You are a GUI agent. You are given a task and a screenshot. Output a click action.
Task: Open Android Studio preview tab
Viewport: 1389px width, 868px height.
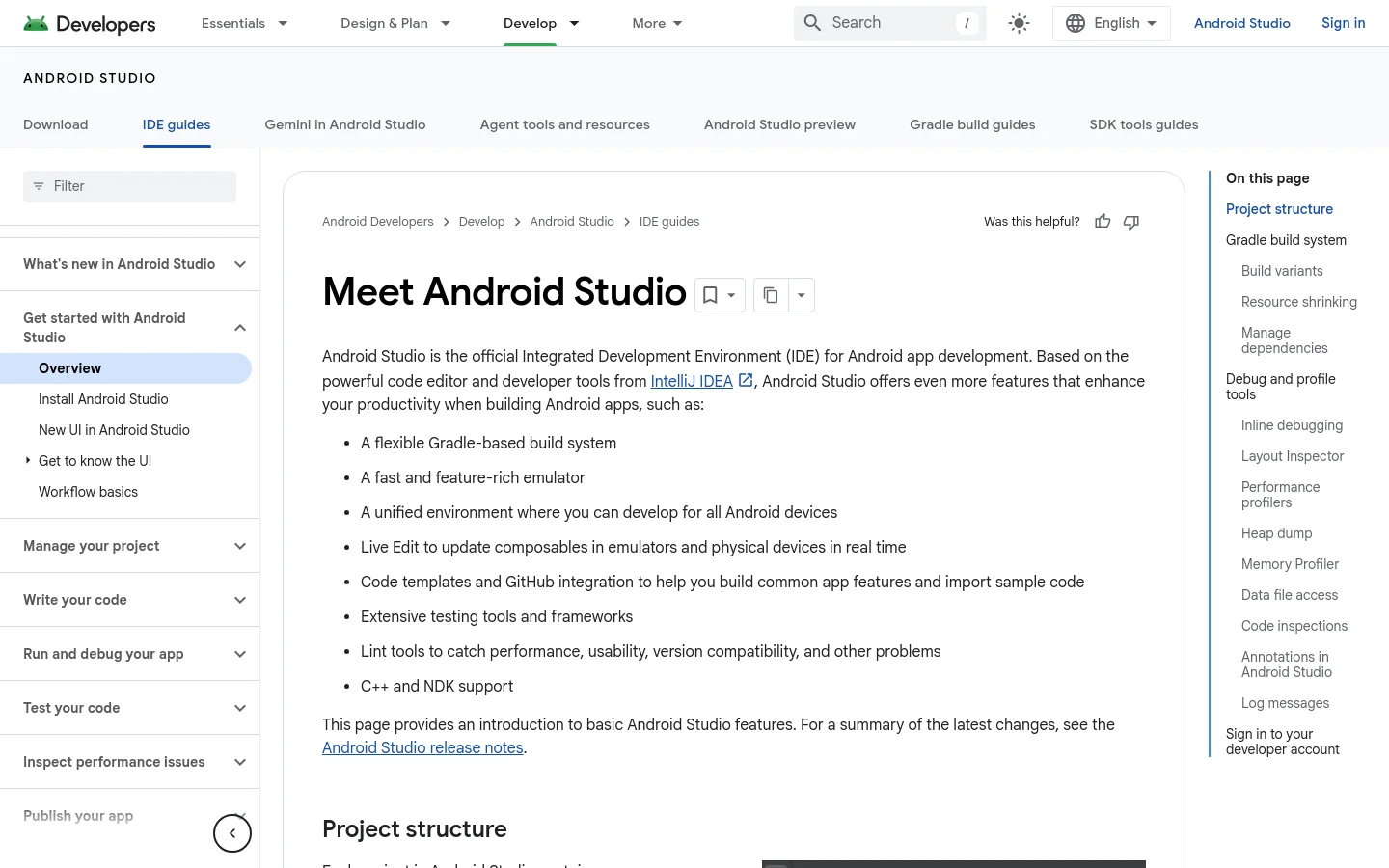779,124
